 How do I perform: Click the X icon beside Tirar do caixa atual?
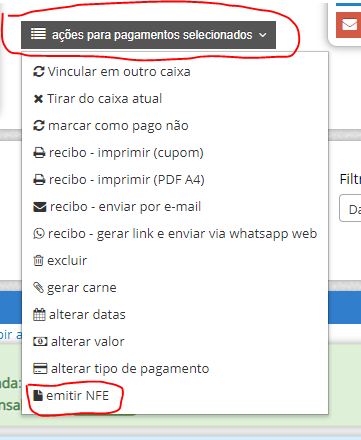38,99
